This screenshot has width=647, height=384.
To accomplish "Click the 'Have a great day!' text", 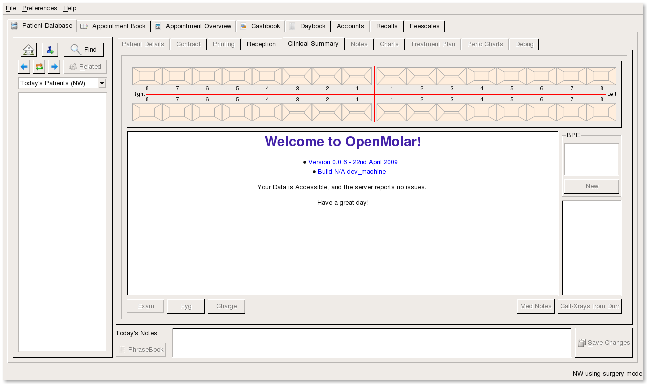I will click(x=342, y=203).
